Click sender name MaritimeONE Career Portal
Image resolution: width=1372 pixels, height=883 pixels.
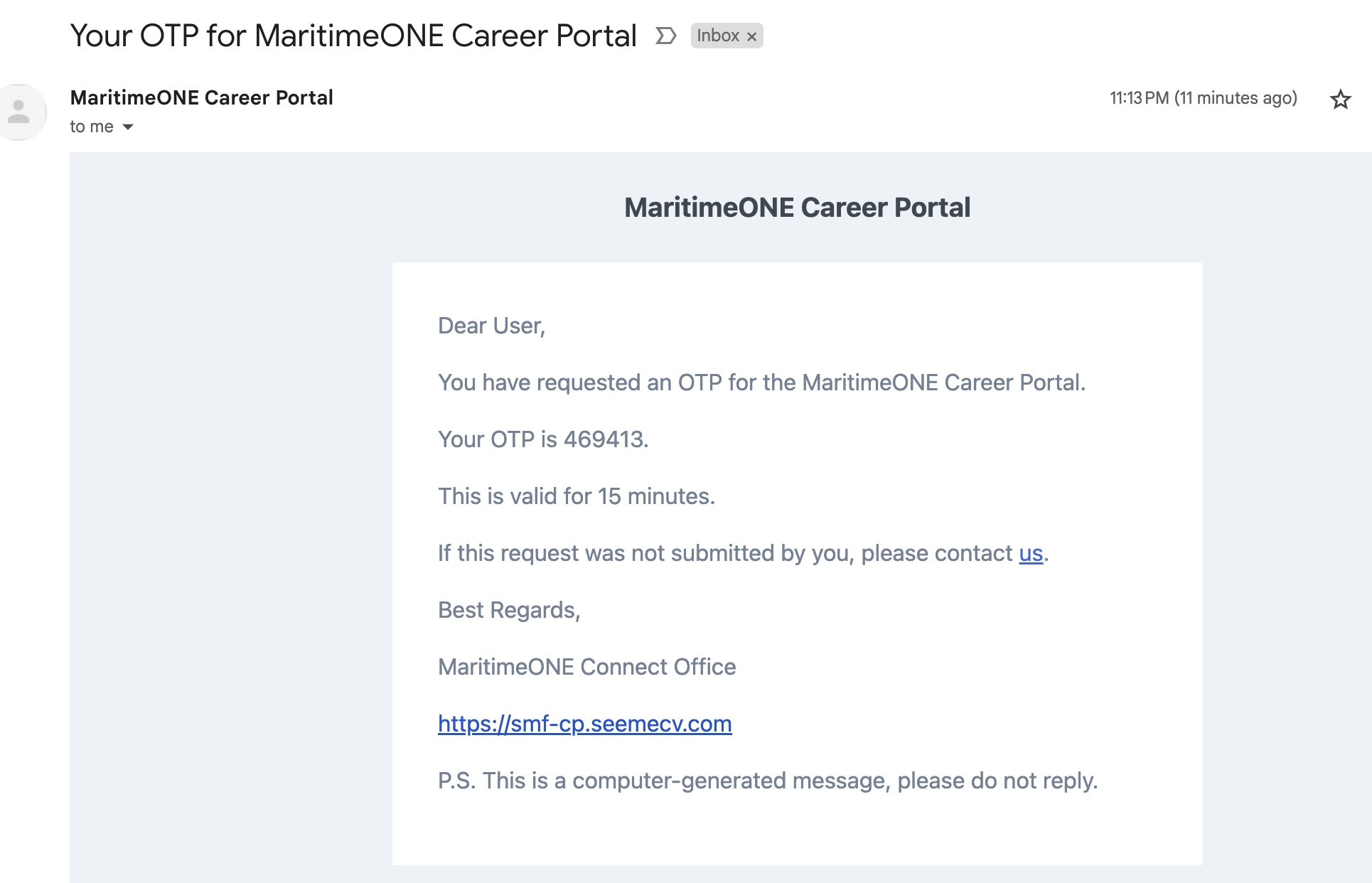201,97
